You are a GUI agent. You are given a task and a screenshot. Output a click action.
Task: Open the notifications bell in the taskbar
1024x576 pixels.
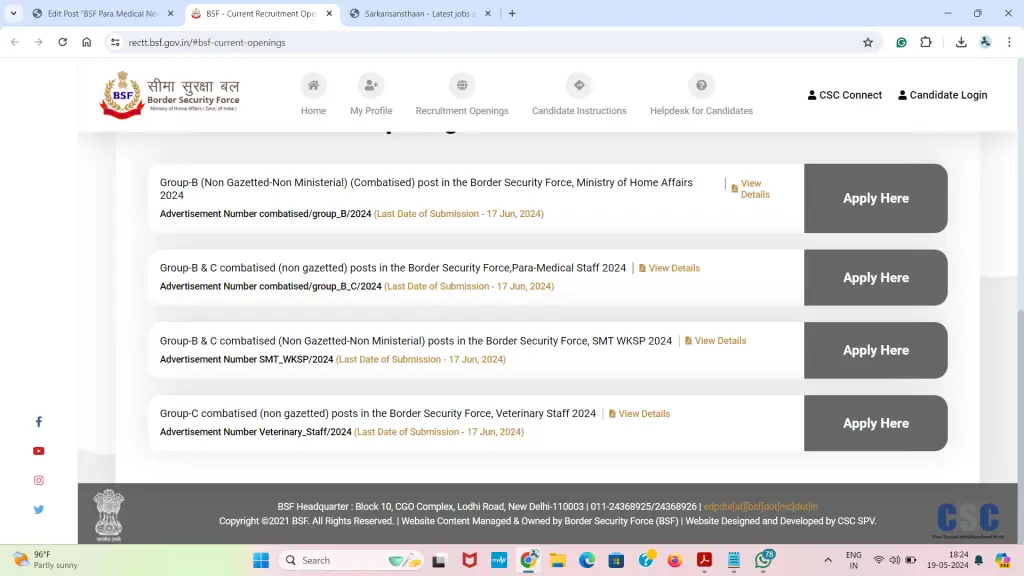coord(979,560)
